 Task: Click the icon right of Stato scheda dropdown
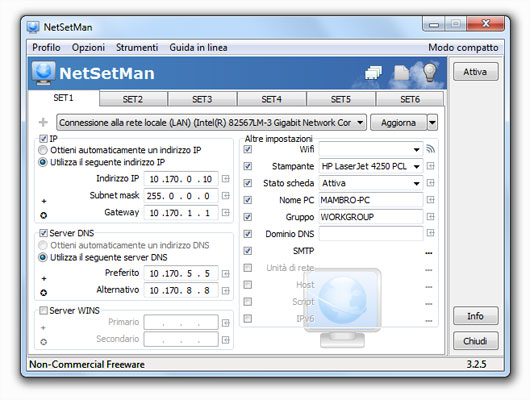click(x=430, y=183)
